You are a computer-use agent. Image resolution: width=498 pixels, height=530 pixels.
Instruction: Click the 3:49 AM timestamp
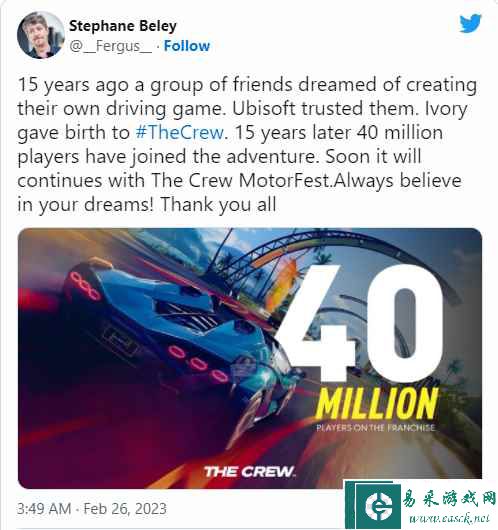coord(44,509)
